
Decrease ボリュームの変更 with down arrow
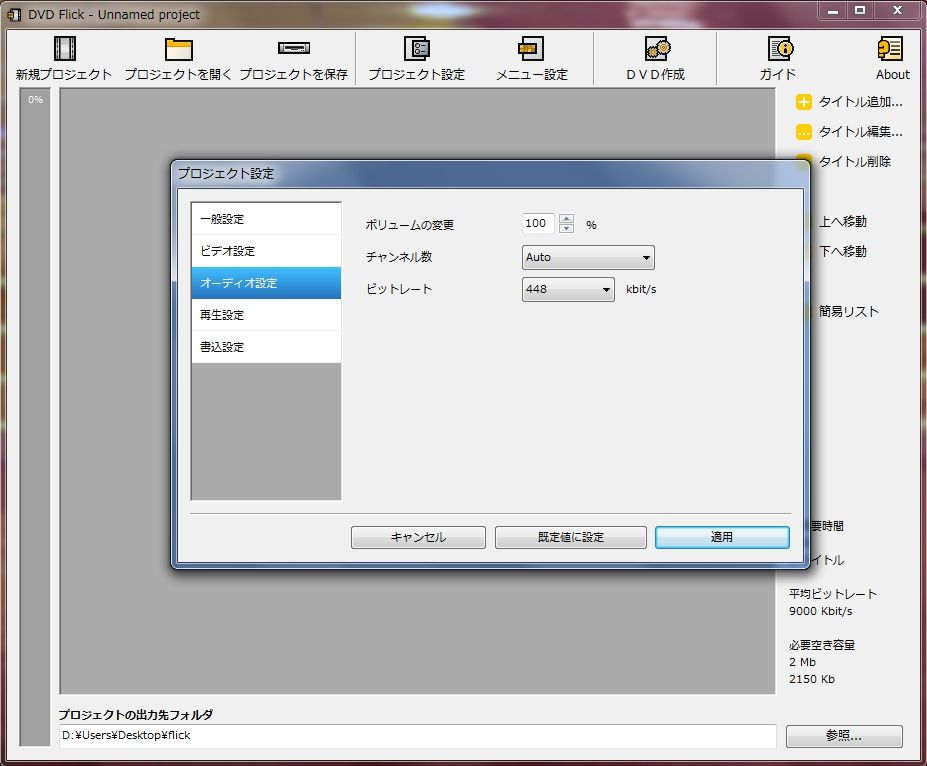pyautogui.click(x=566, y=228)
